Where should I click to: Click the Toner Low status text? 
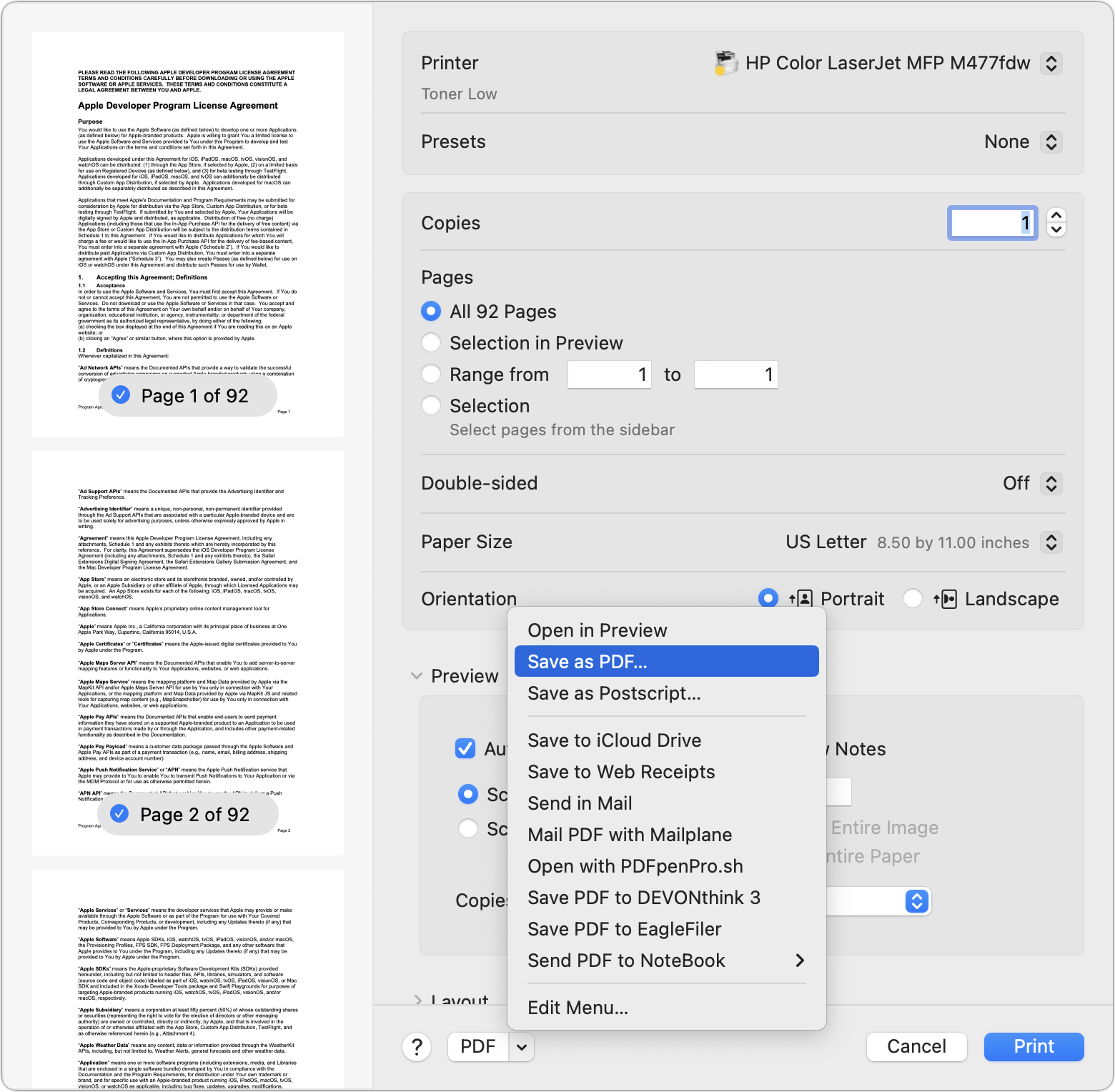459,94
